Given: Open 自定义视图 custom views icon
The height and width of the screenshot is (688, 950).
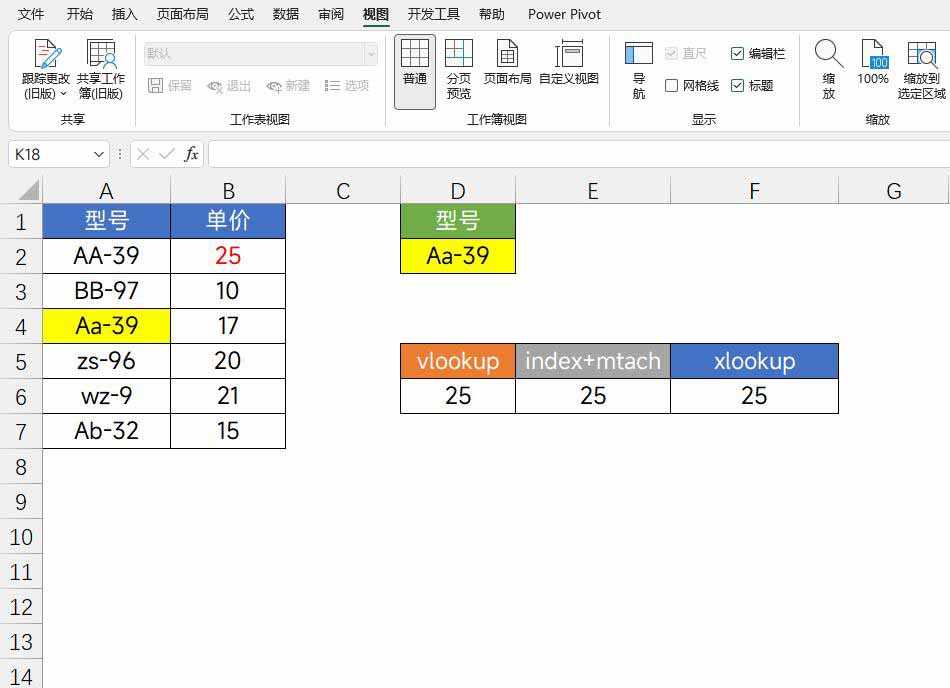Looking at the screenshot, I should [568, 56].
